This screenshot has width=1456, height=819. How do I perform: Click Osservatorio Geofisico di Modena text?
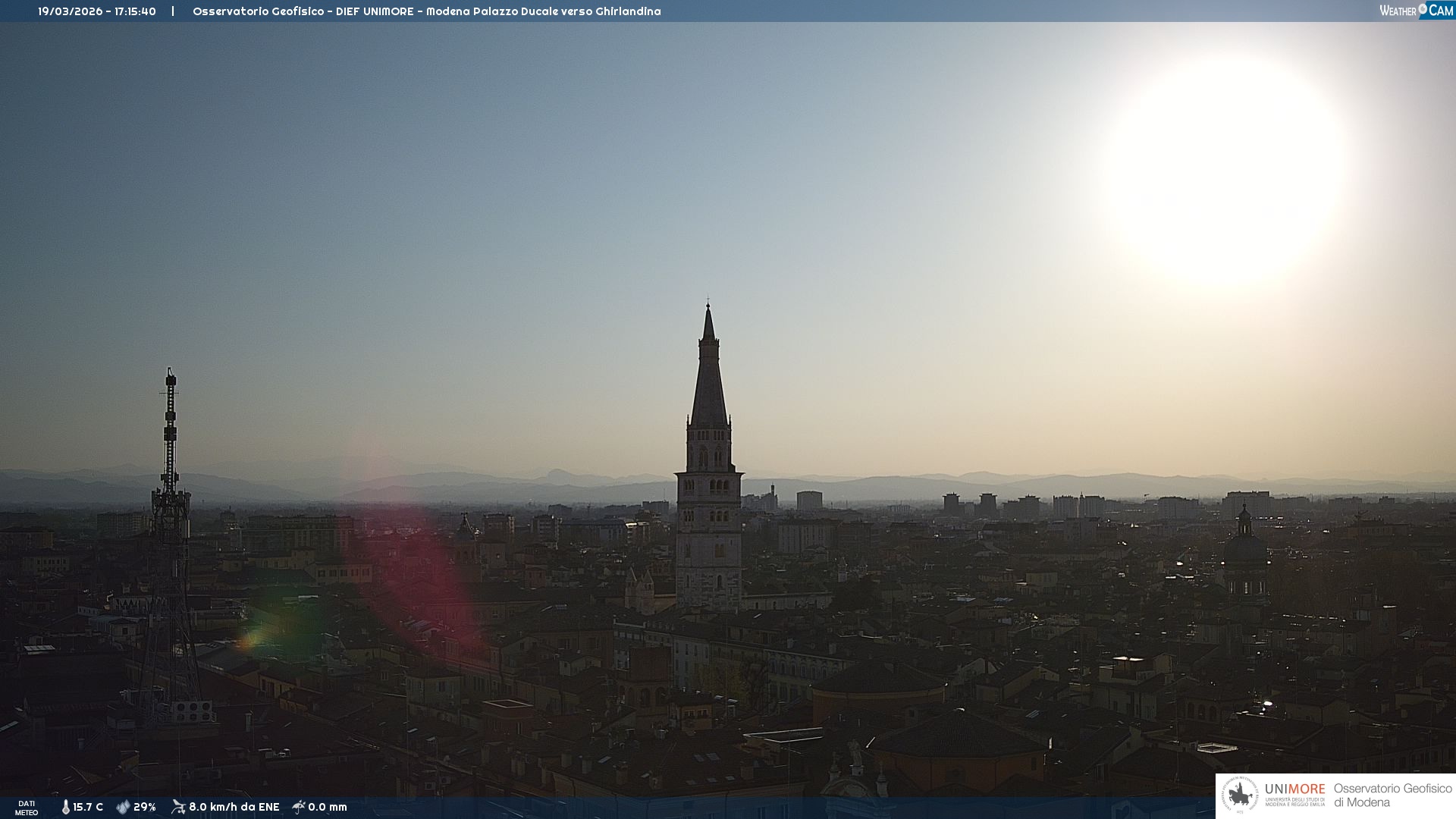pos(1392,795)
